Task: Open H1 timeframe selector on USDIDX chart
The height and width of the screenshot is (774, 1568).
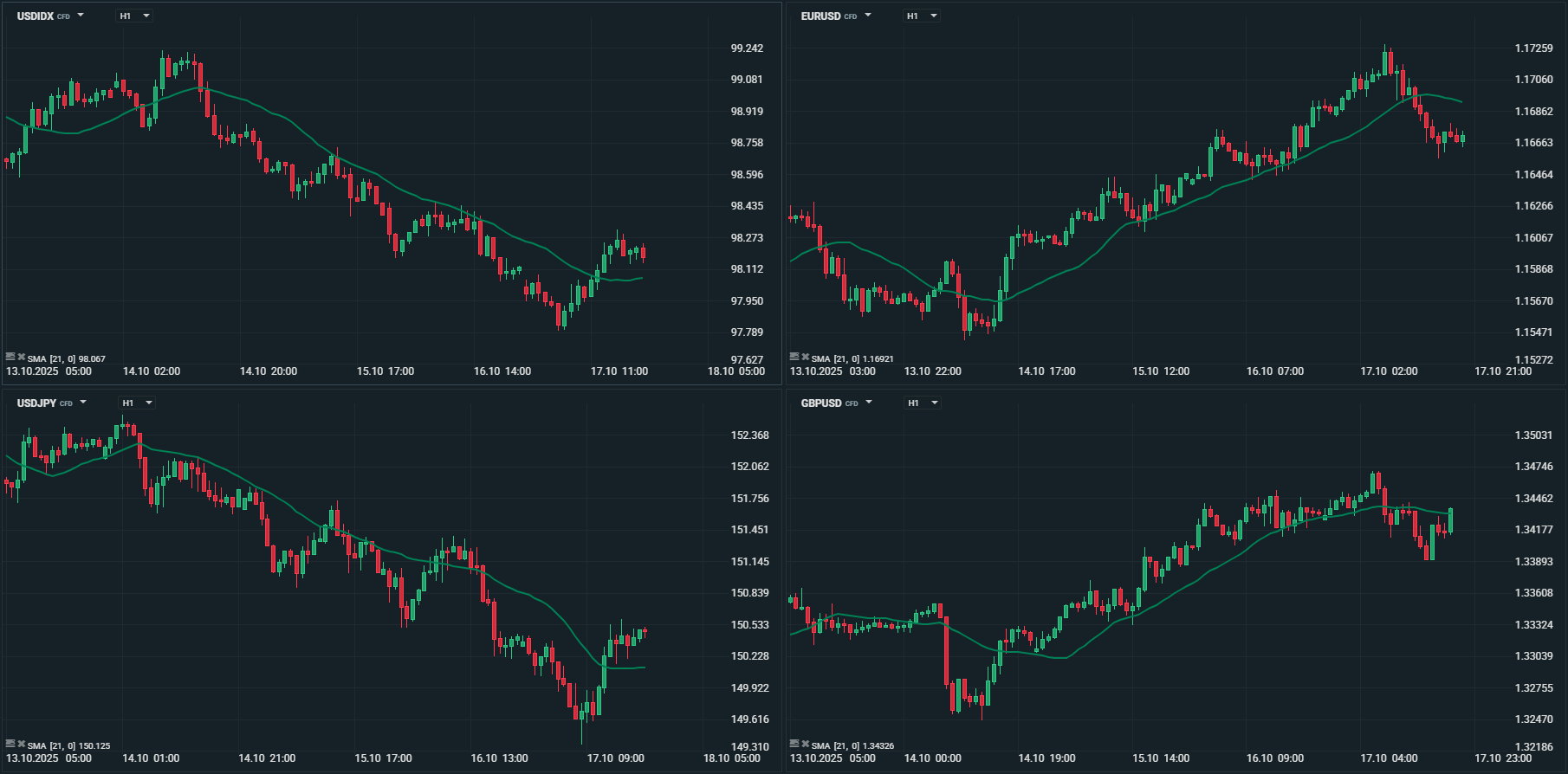Action: 135,16
